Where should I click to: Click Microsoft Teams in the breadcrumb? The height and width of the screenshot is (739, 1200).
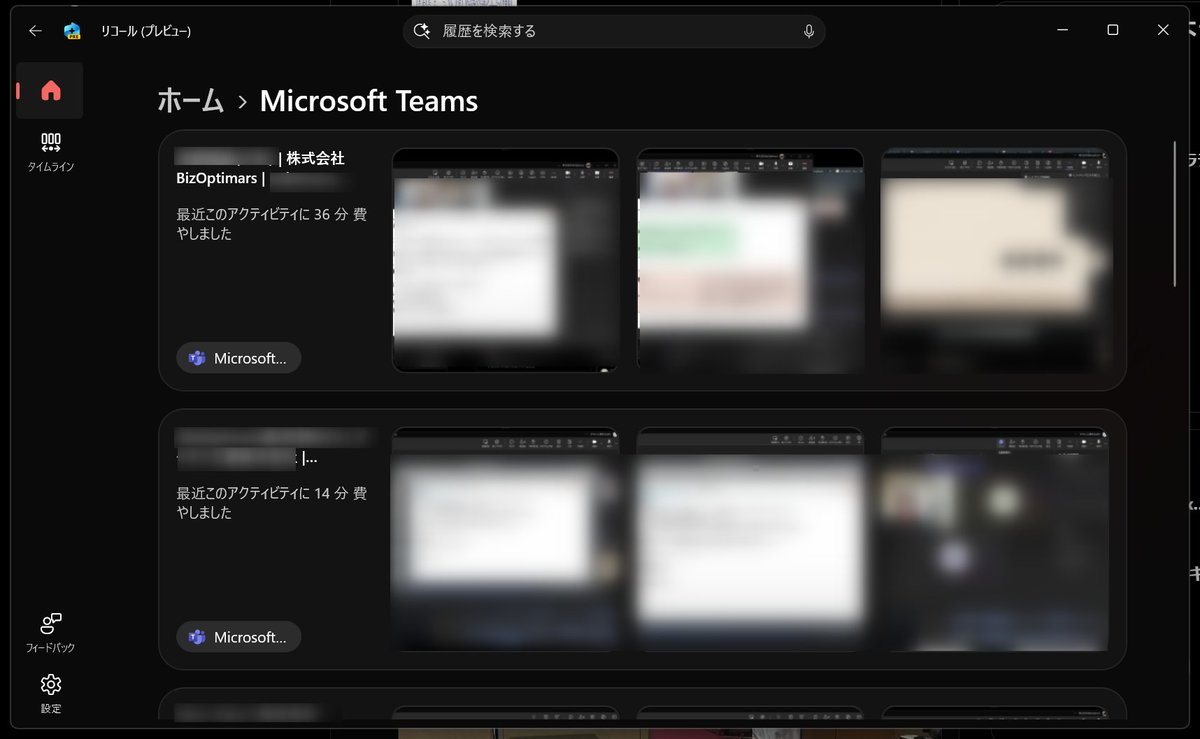point(368,101)
